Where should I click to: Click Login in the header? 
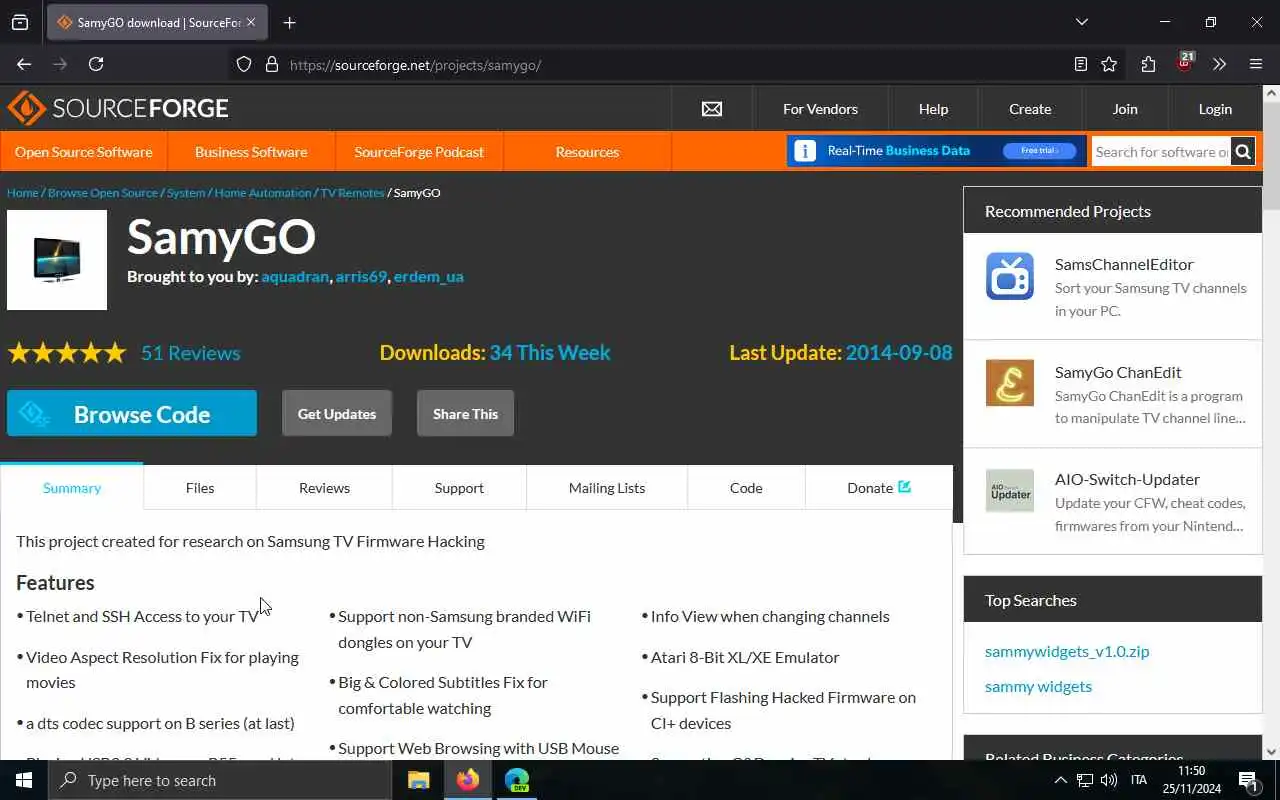1215,109
